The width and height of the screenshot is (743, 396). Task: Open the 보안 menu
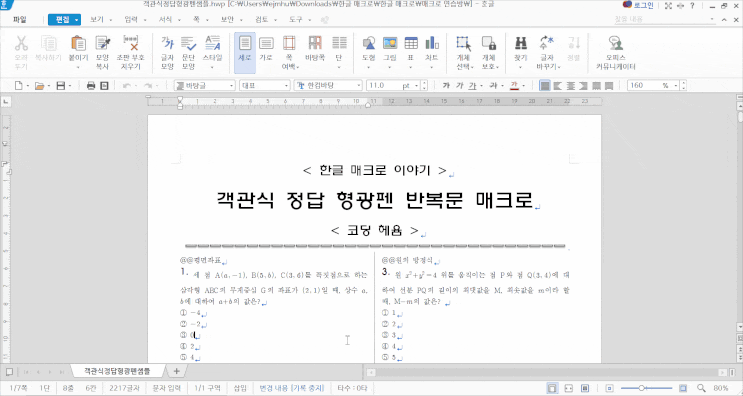coord(227,19)
